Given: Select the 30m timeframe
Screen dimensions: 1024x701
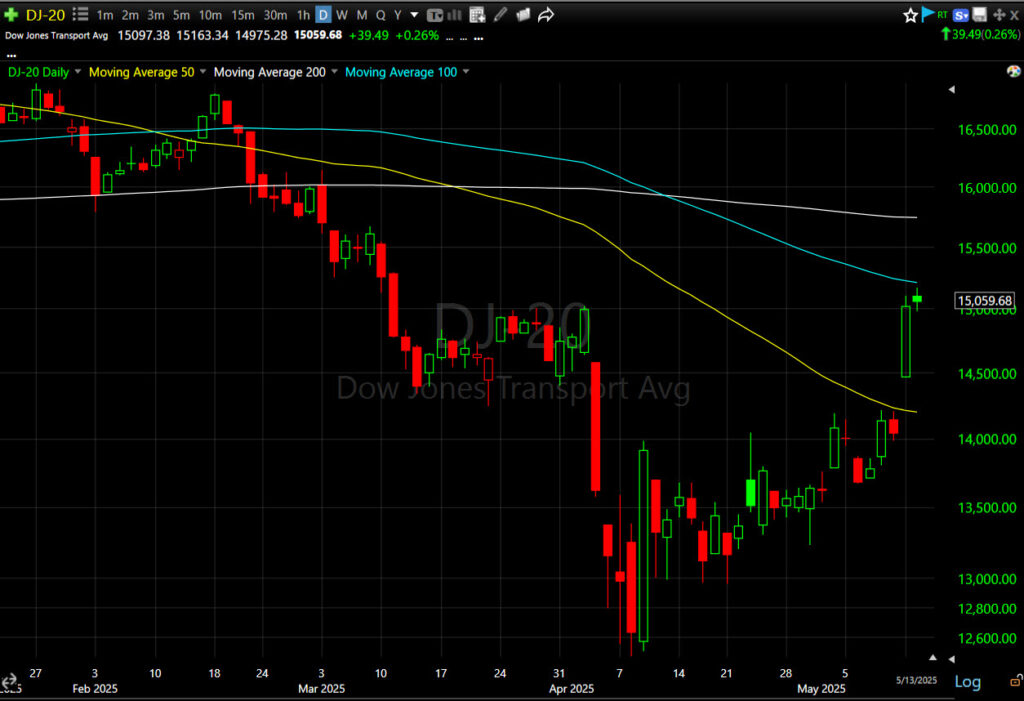Looking at the screenshot, I should 275,14.
